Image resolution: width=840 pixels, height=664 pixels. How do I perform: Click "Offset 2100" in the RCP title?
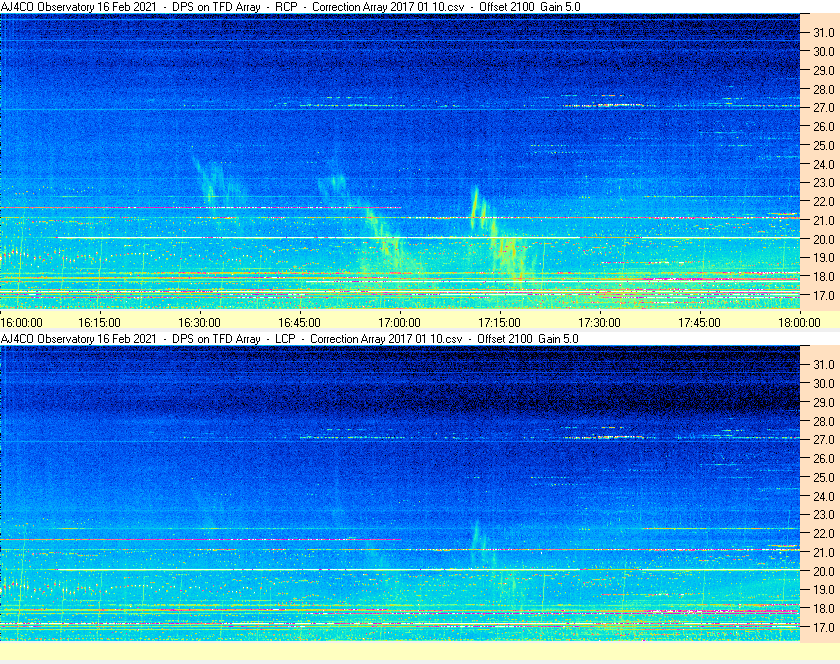(x=507, y=7)
